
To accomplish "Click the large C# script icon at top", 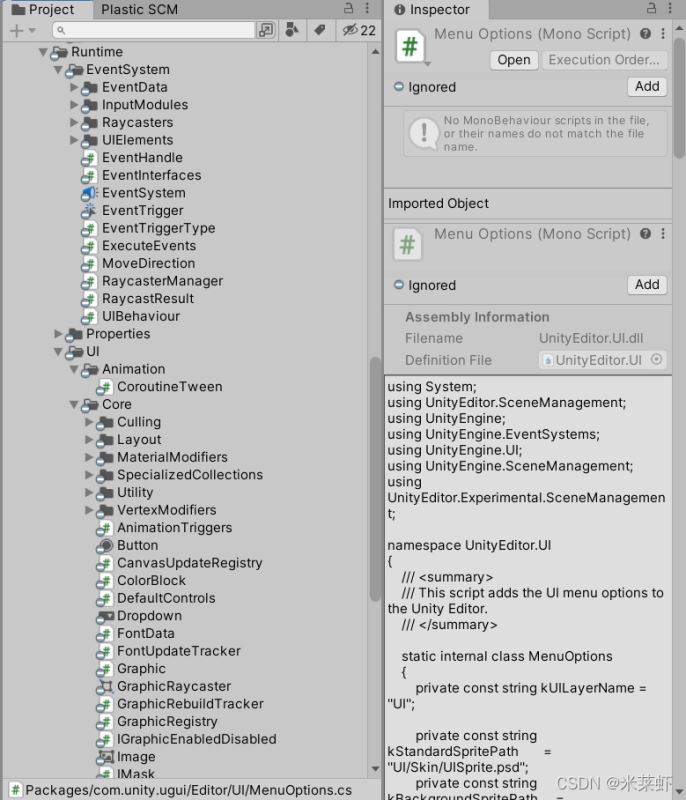I will pos(411,46).
